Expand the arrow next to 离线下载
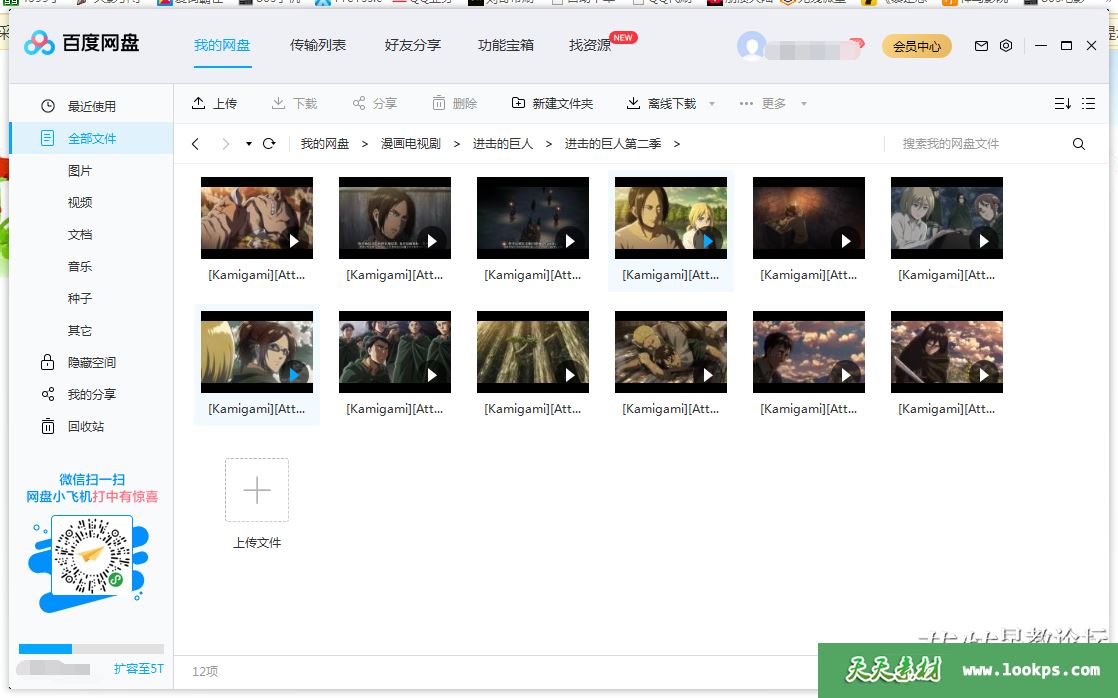This screenshot has height=698, width=1118. point(712,104)
